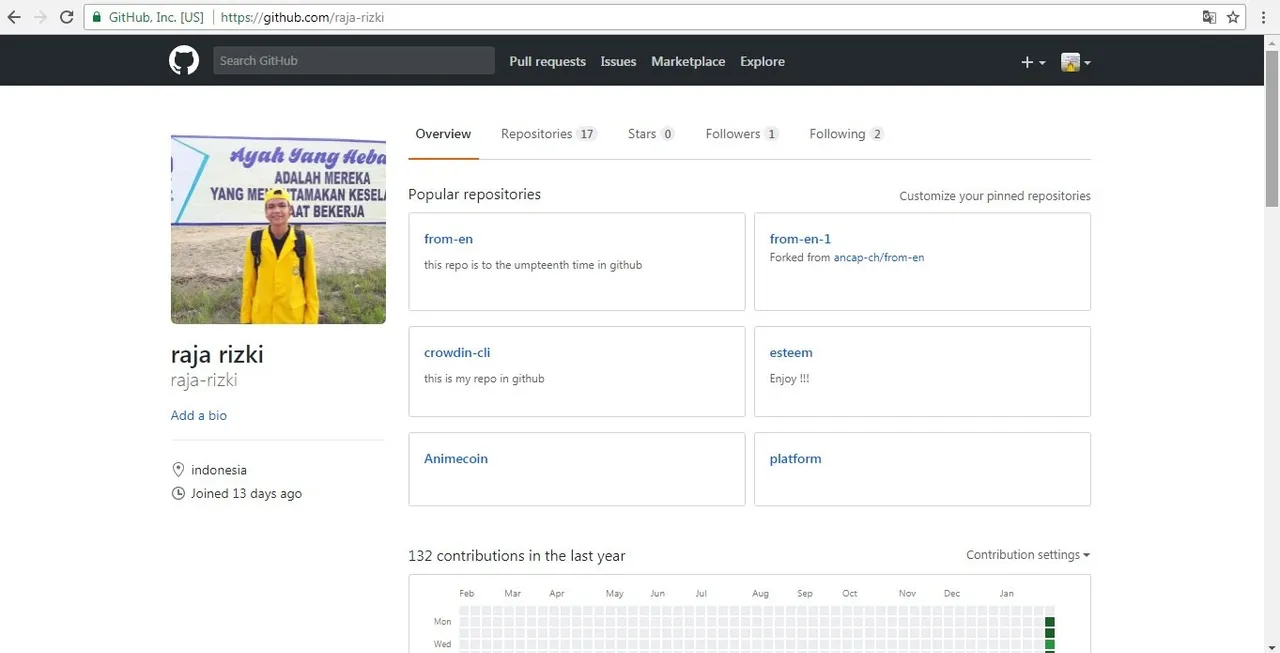This screenshot has height=653, width=1280.
Task: Click the GitHub octocat logo
Action: (184, 61)
